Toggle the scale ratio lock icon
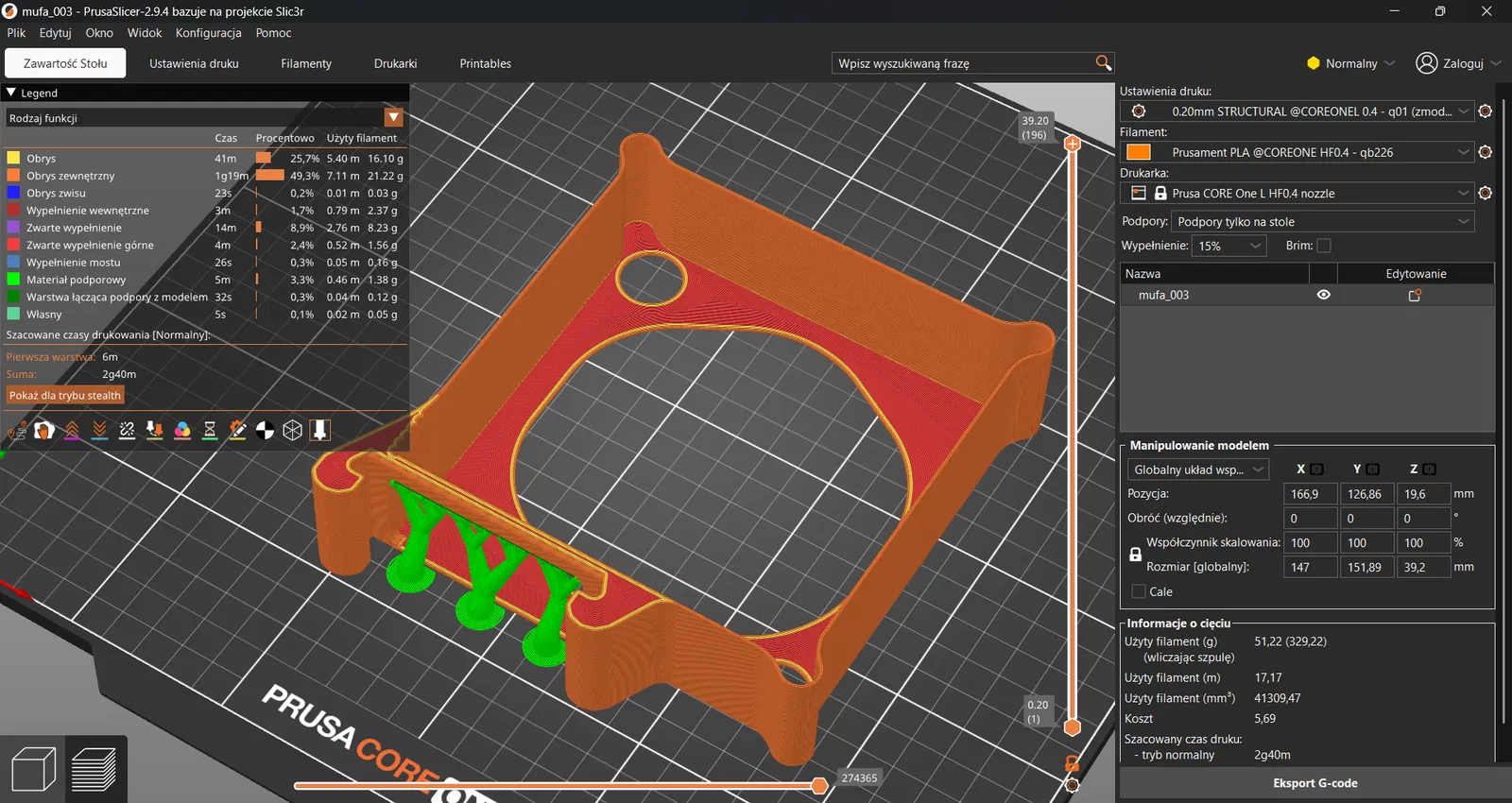This screenshot has width=1512, height=803. click(1136, 555)
